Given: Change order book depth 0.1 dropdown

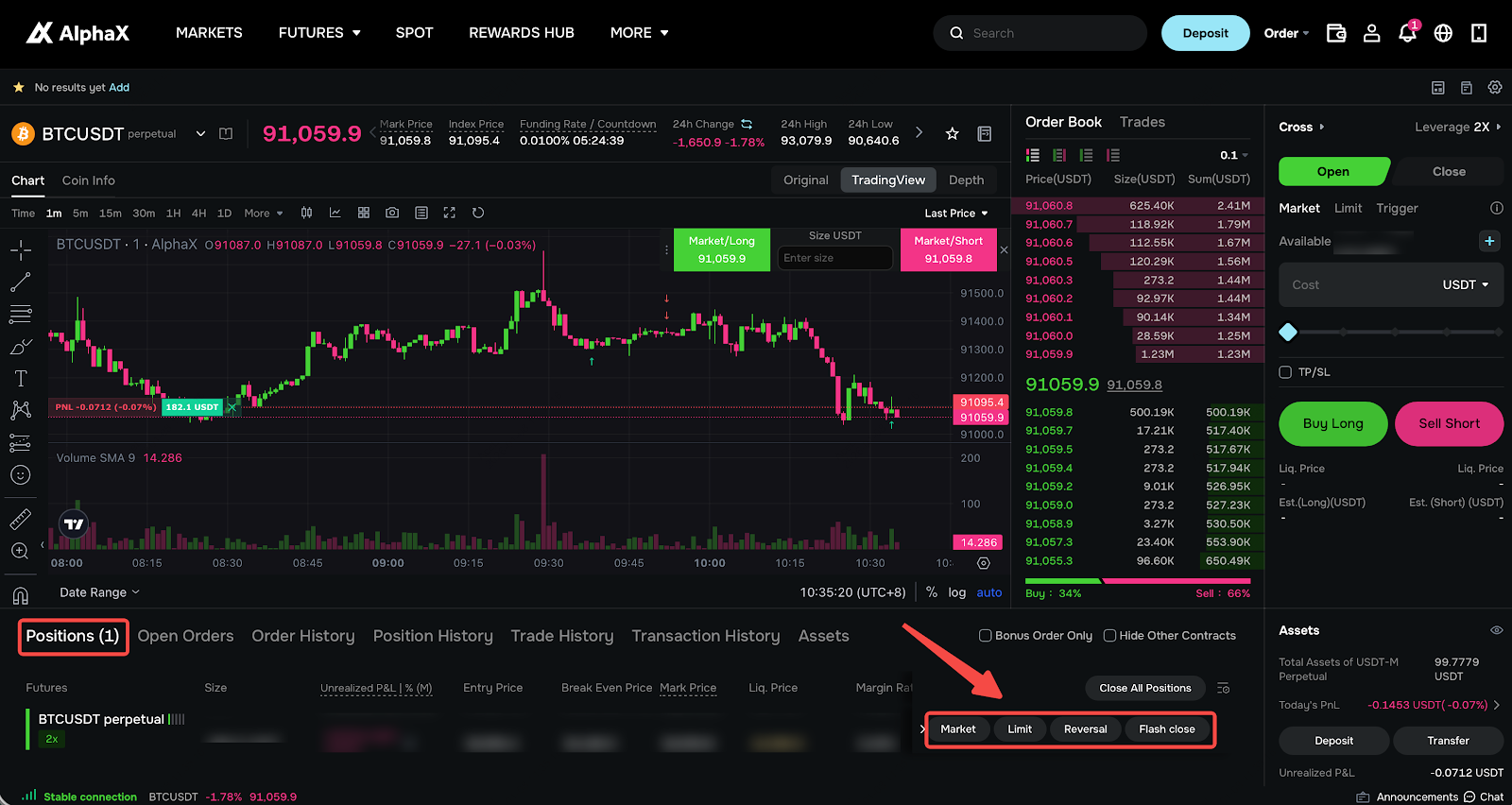Looking at the screenshot, I should click(x=1234, y=155).
